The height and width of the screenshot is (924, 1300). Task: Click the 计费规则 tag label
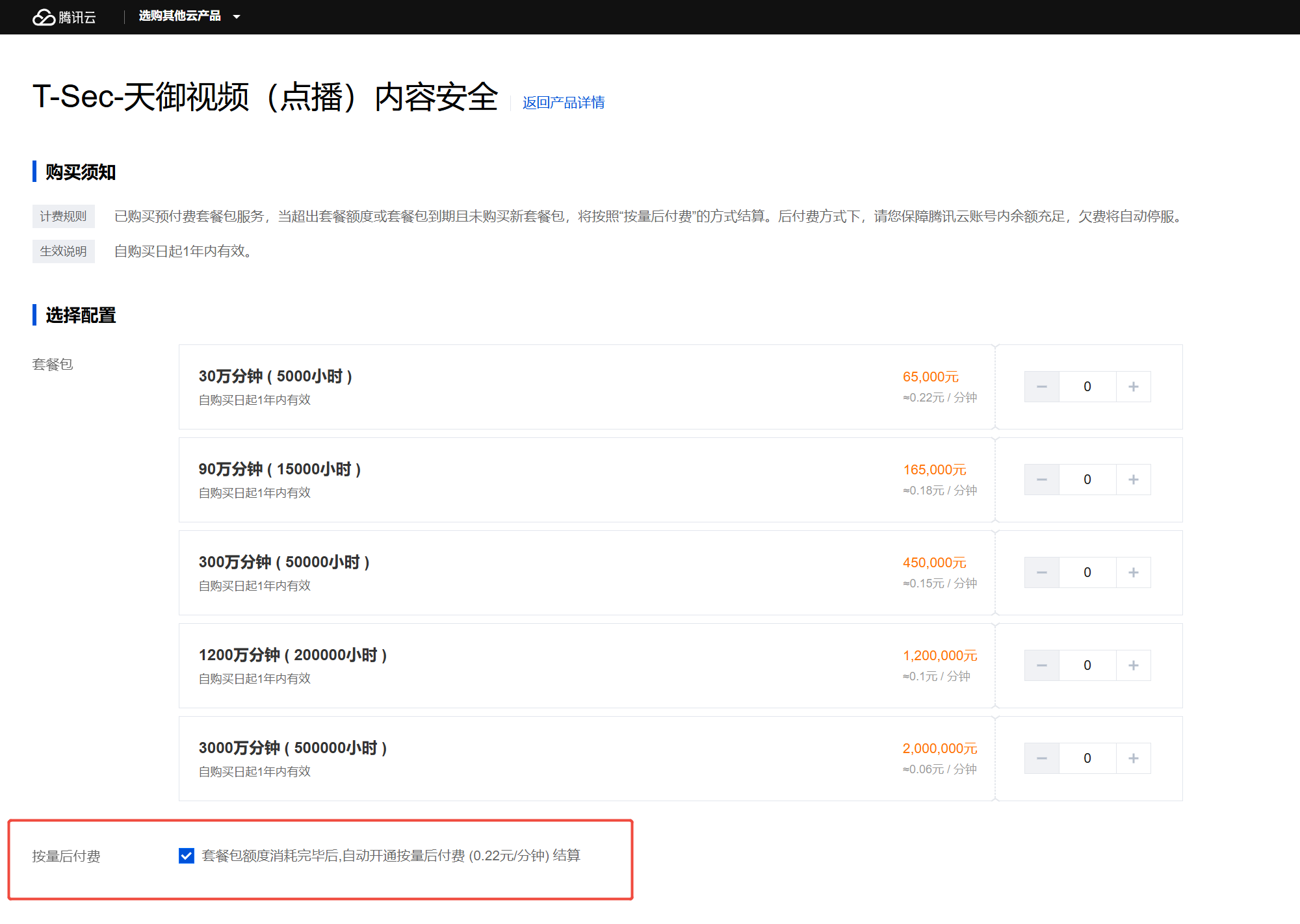(x=63, y=216)
